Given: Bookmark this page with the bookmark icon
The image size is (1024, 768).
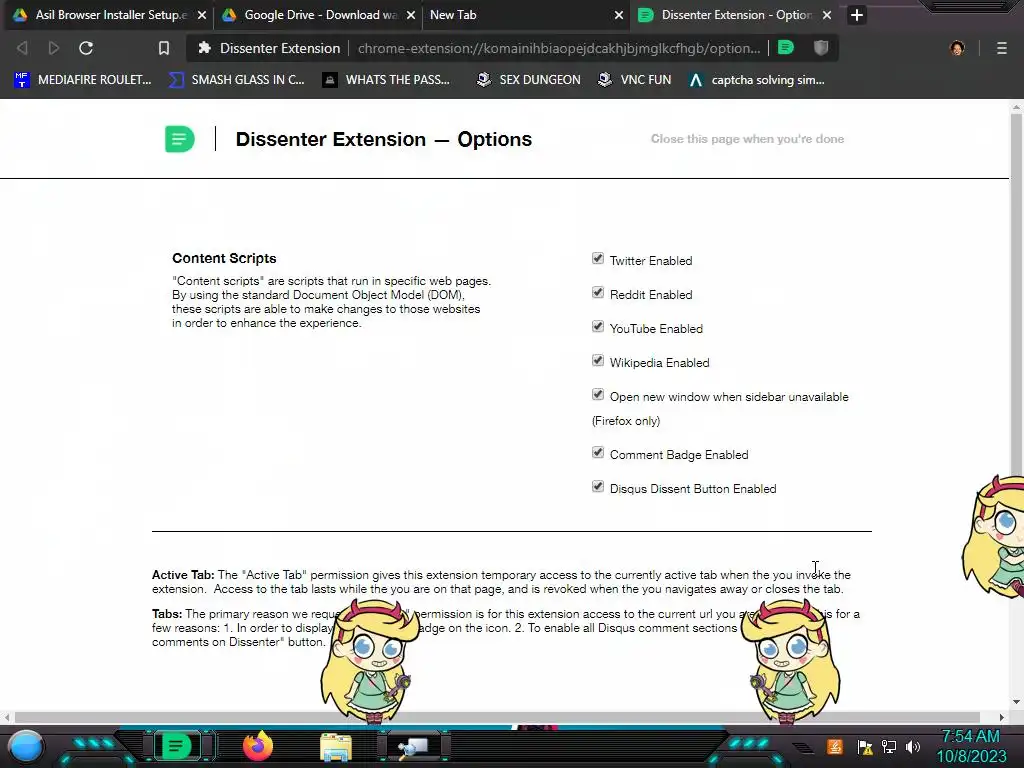Looking at the screenshot, I should [164, 48].
